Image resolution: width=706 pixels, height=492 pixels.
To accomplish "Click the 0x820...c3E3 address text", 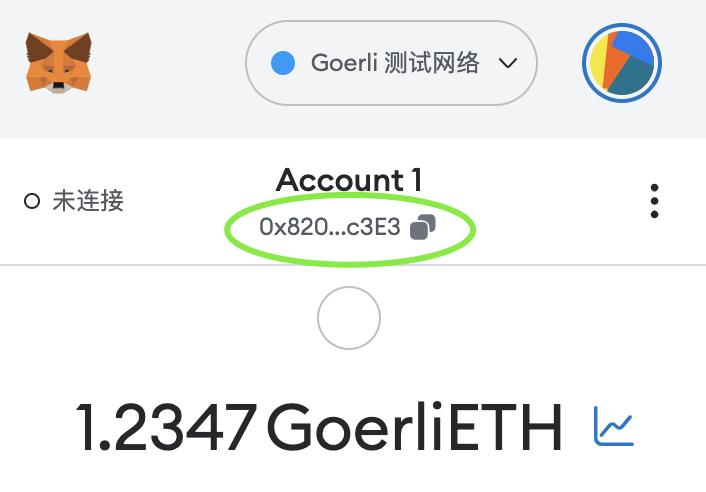I will point(330,227).
